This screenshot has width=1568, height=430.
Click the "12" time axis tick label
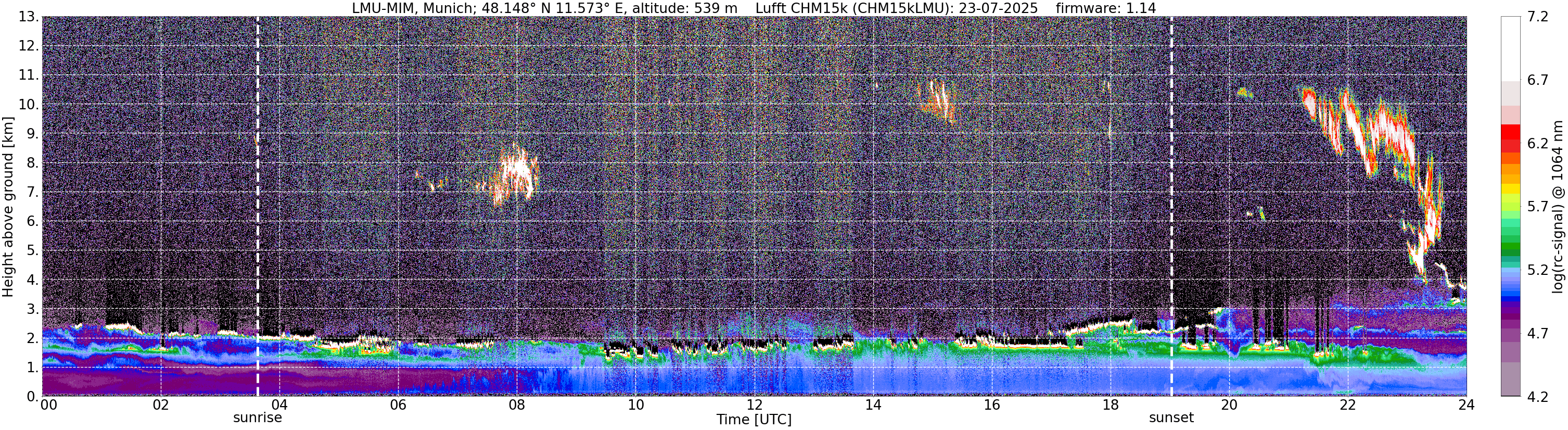pos(754,405)
